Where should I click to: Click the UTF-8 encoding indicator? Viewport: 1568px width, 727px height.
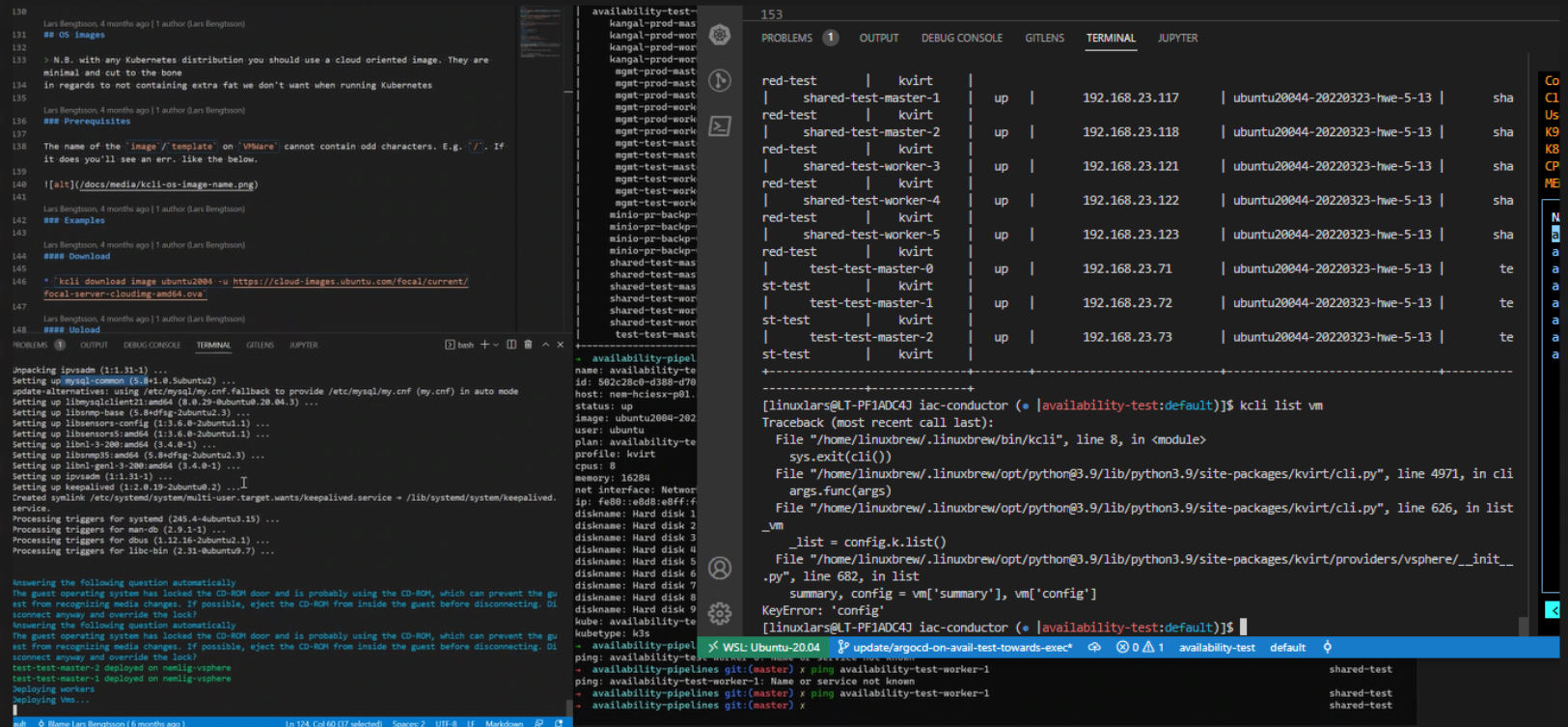[446, 722]
